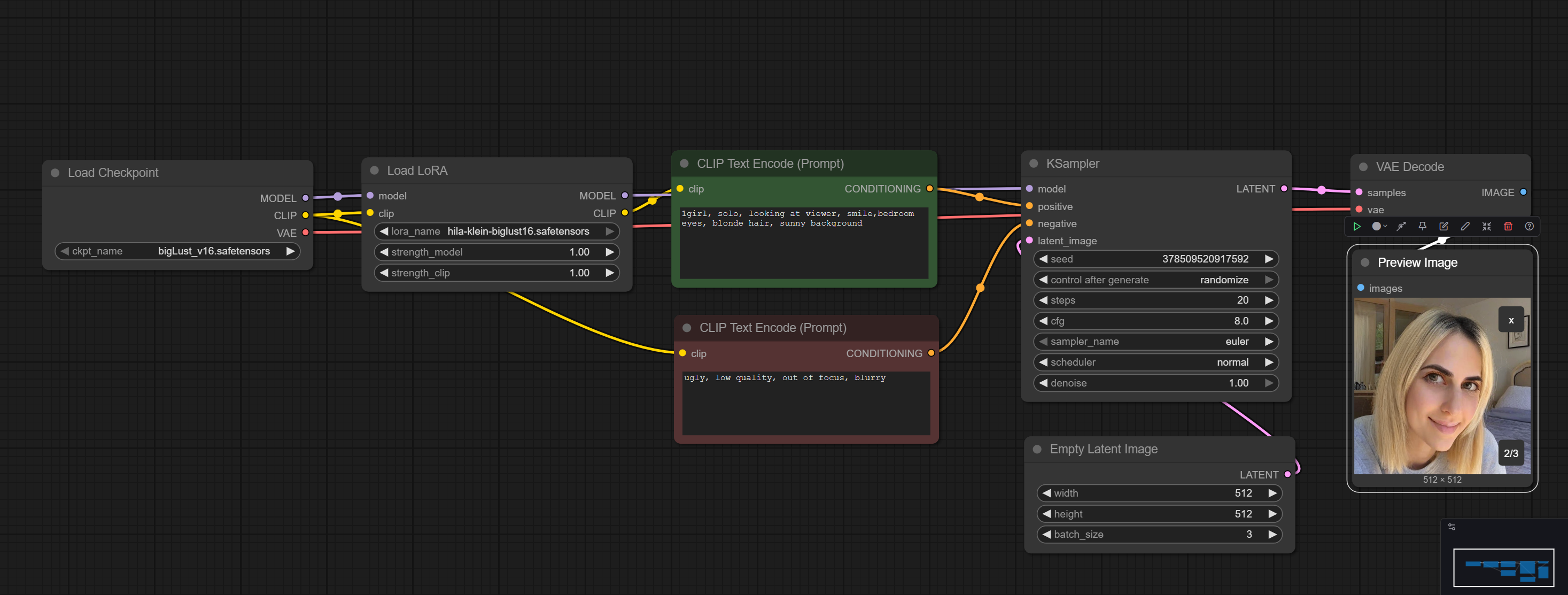Open node help question mark icon
This screenshot has height=595, width=1568.
tap(1529, 227)
